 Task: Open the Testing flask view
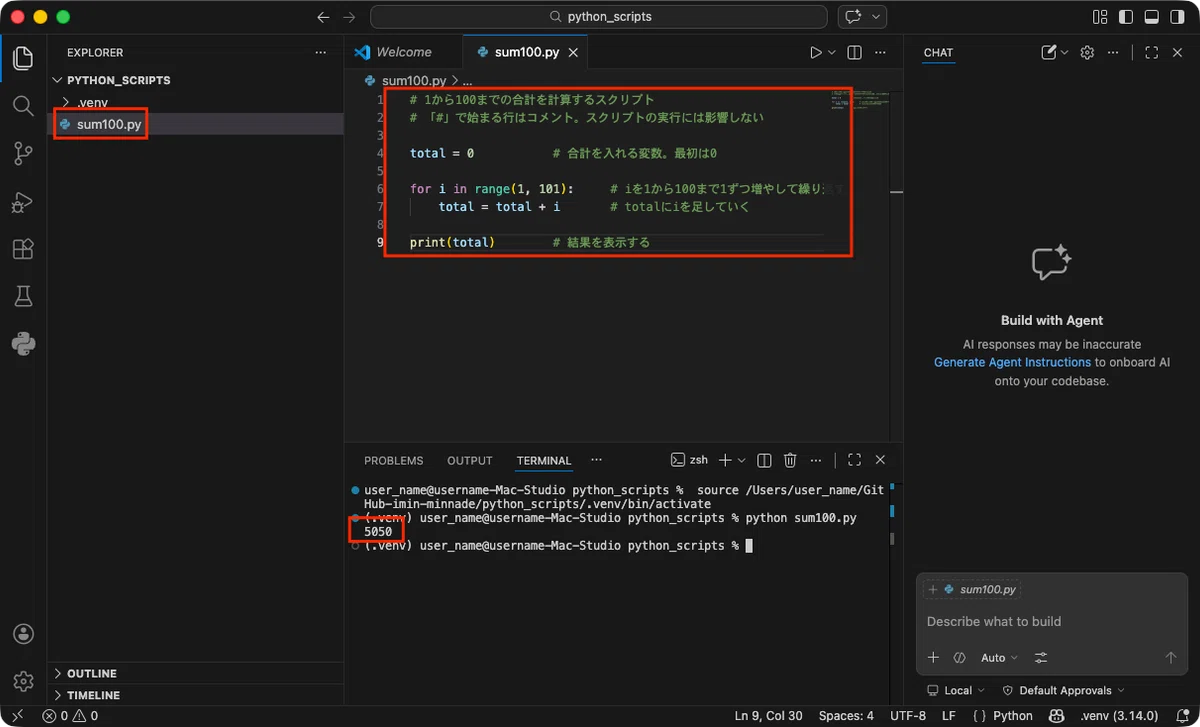(23, 296)
